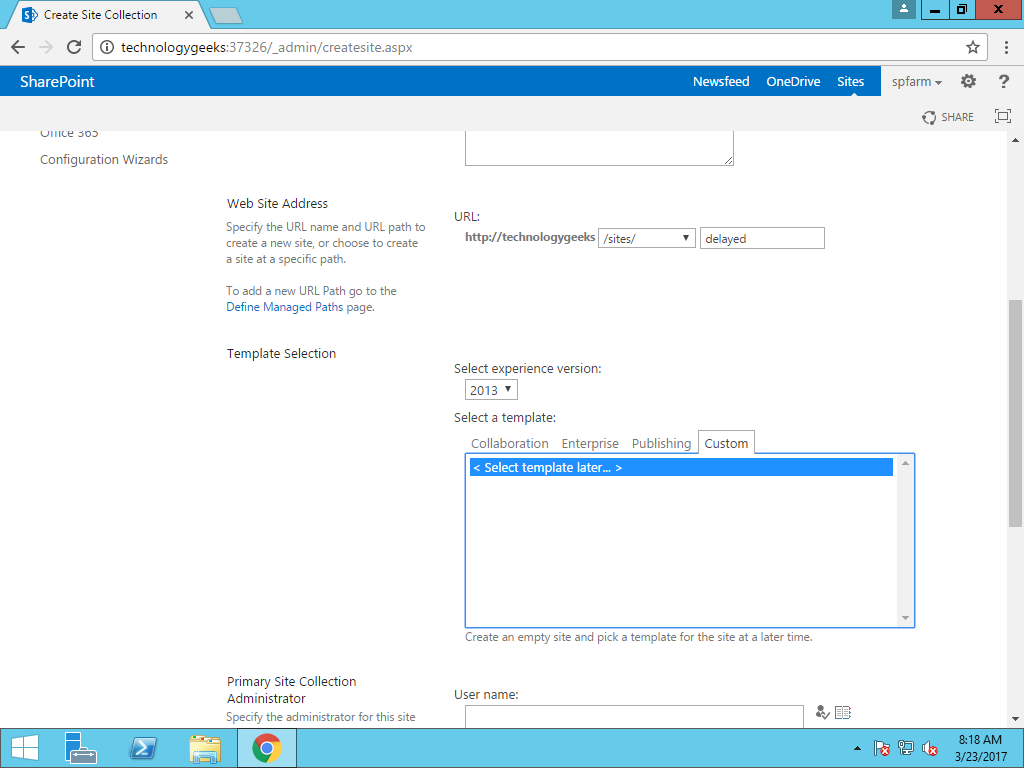Image resolution: width=1024 pixels, height=768 pixels.
Task: Open Chrome three-dot menu
Action: click(1006, 47)
